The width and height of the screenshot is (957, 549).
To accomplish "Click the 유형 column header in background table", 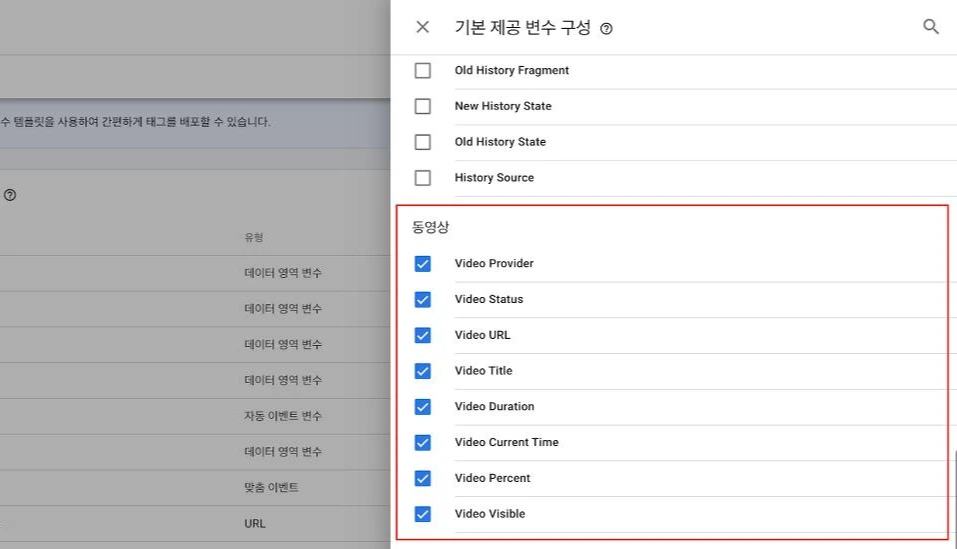I will tap(254, 237).
